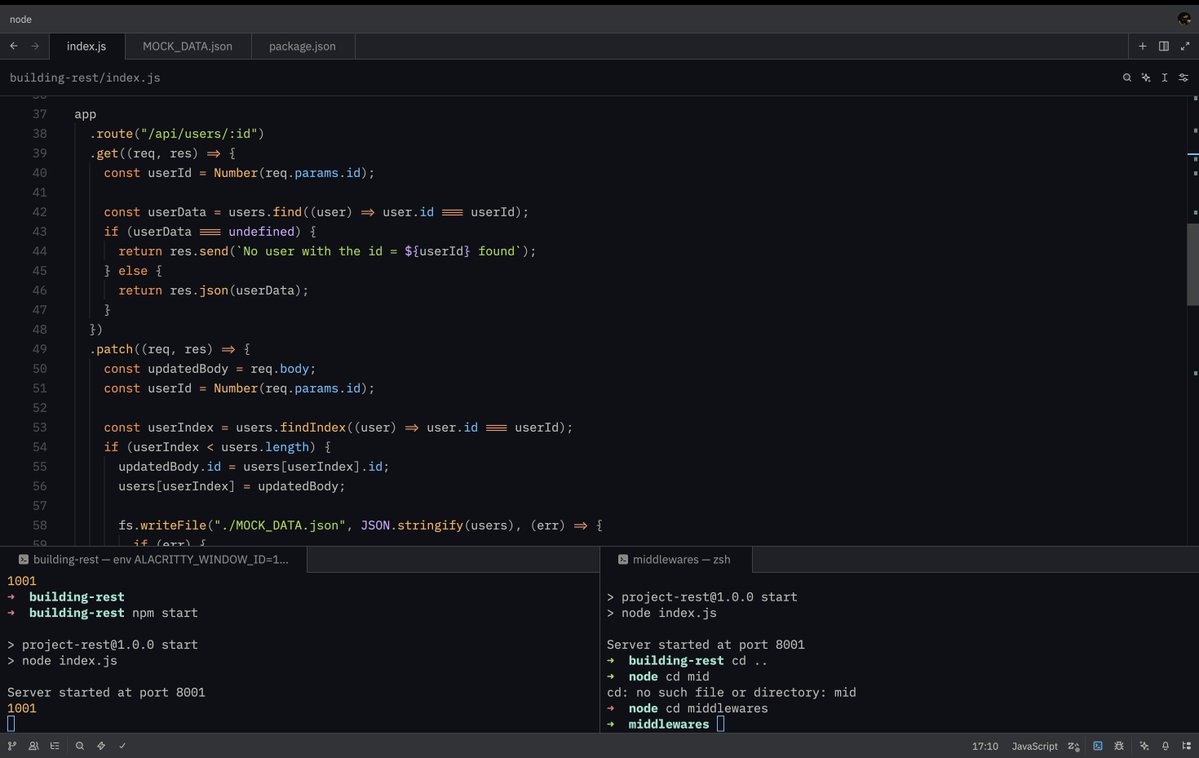Viewport: 1199px width, 758px height.
Task: Click line number 37 in gutter
Action: 39,114
